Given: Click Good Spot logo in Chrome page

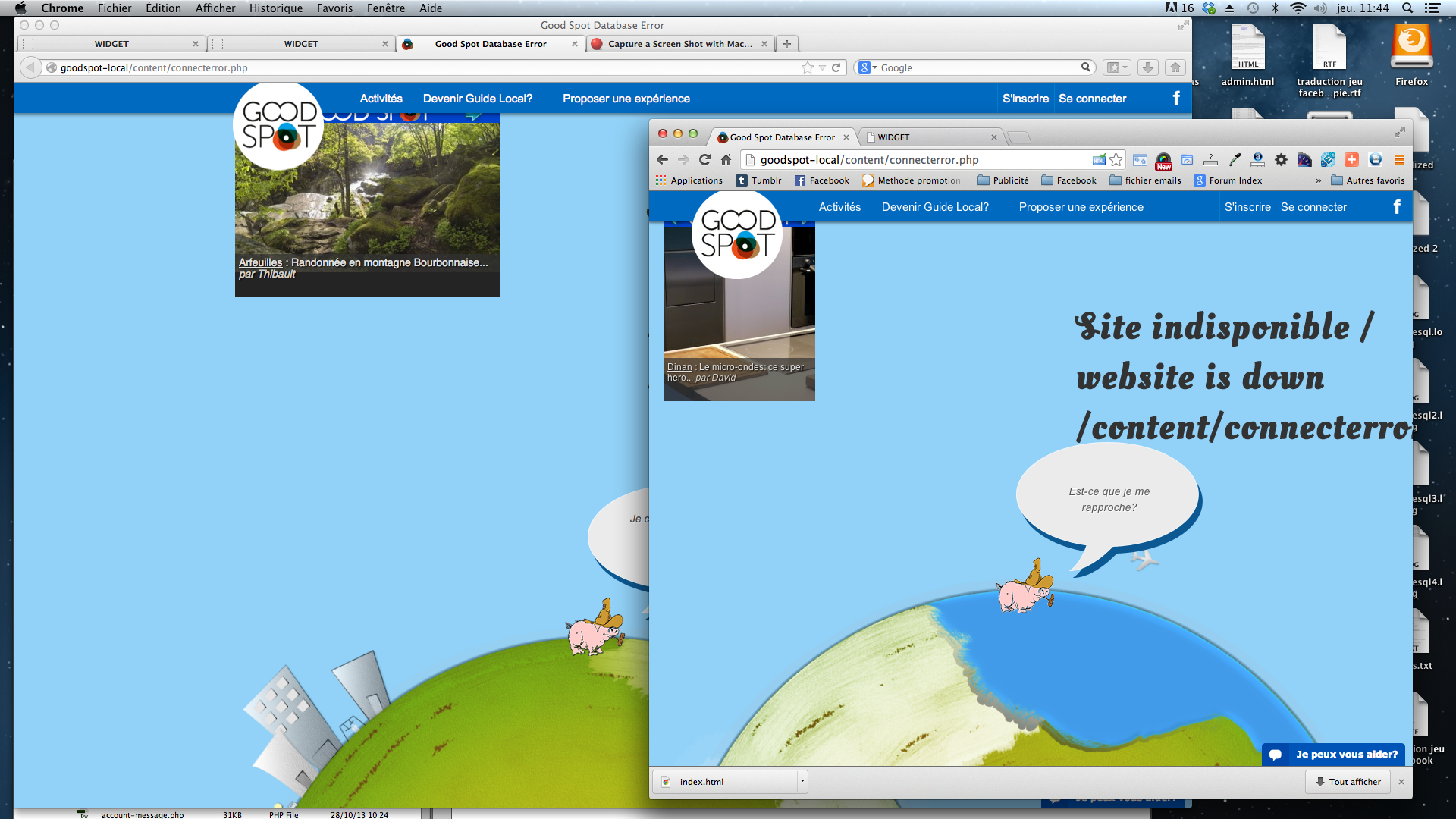Looking at the screenshot, I should (737, 234).
